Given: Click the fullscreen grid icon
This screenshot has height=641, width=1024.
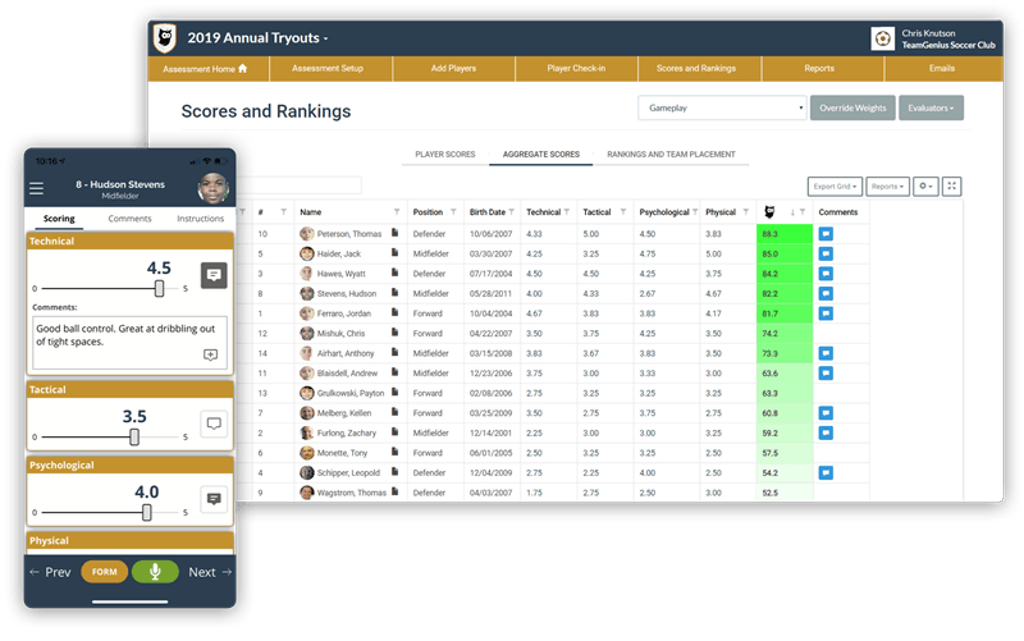Looking at the screenshot, I should click(x=952, y=186).
